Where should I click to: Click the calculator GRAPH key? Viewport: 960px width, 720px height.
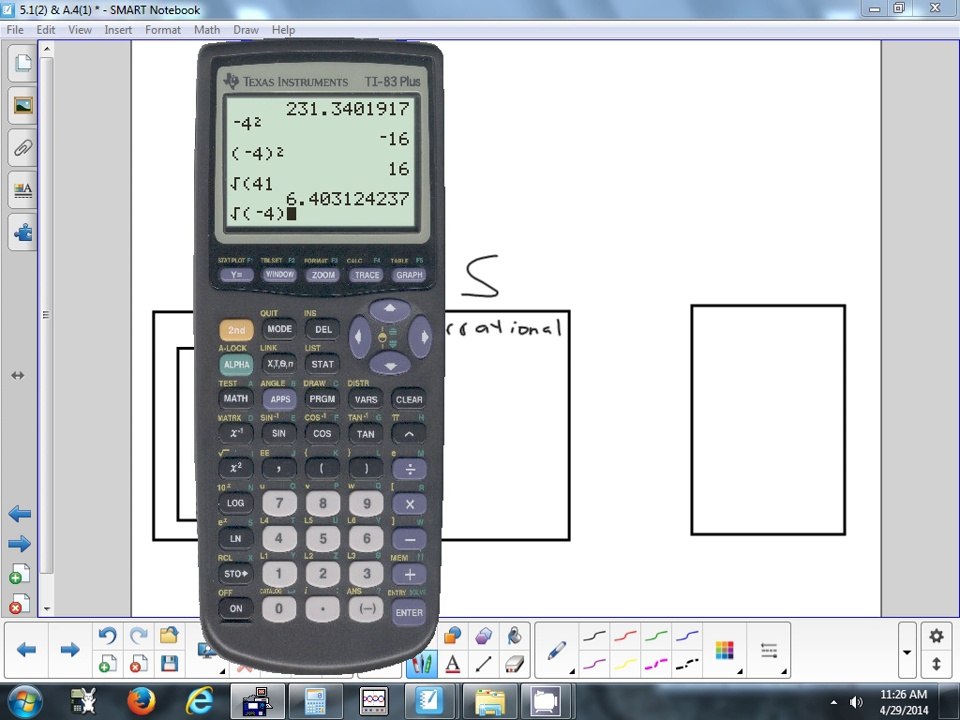(x=409, y=275)
